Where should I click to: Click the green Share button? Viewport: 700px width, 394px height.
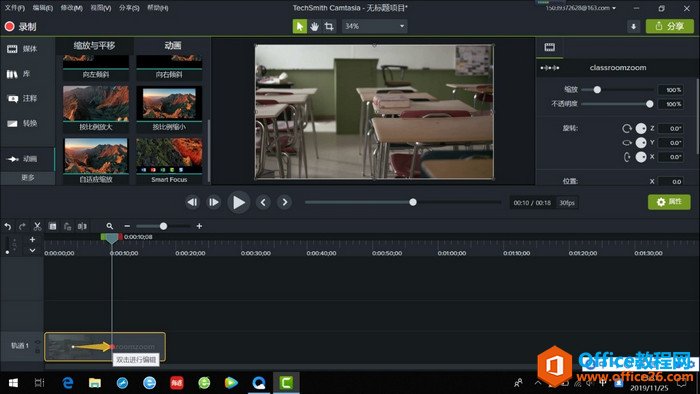[669, 26]
